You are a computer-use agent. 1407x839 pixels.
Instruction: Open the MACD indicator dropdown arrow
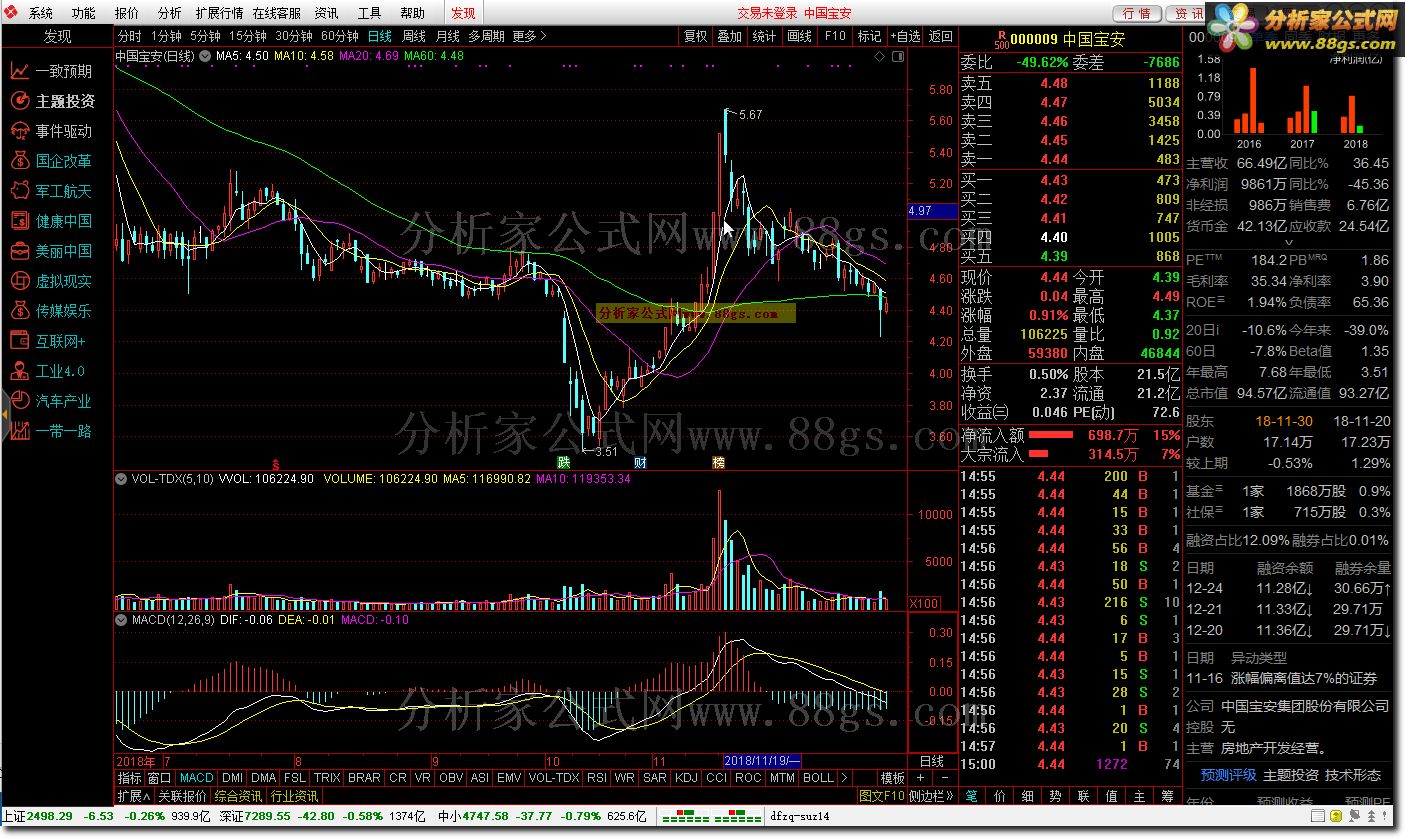121,620
